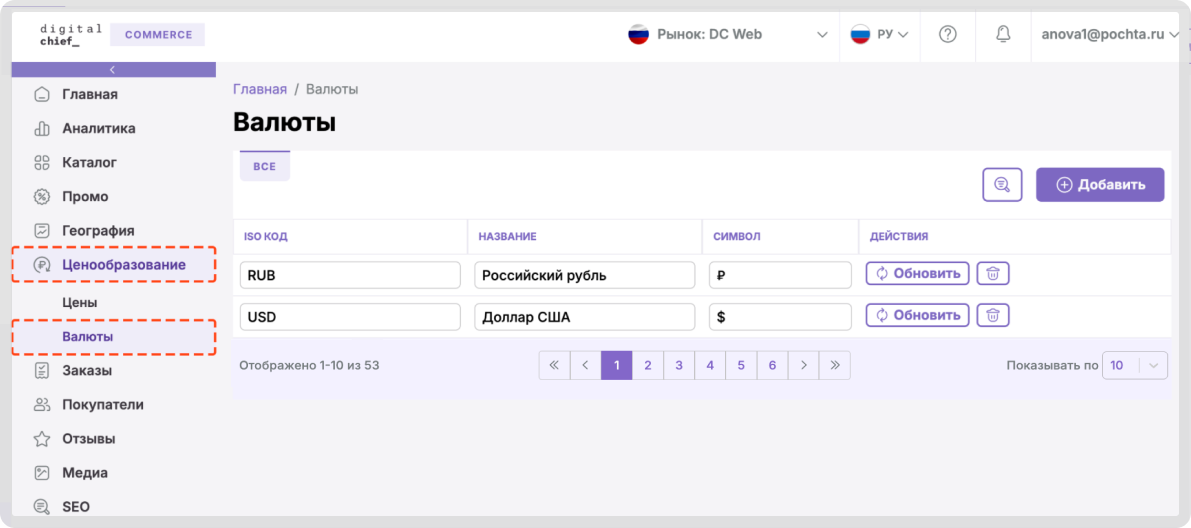The width and height of the screenshot is (1191, 528).
Task: Open the anova1@pochta.ru account menu
Action: 1110,34
